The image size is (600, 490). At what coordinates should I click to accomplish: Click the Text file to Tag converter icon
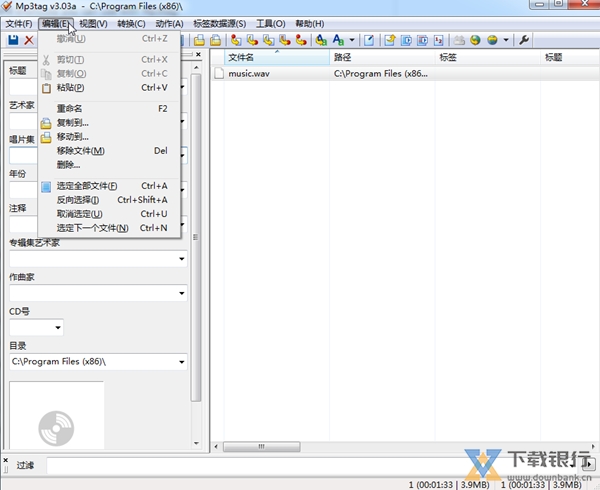coord(285,40)
